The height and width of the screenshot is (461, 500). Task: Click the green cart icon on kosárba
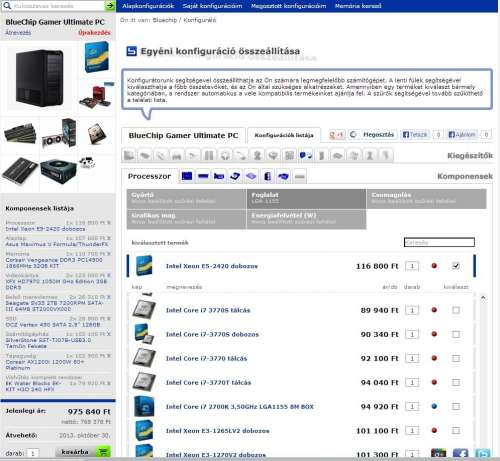(x=103, y=452)
